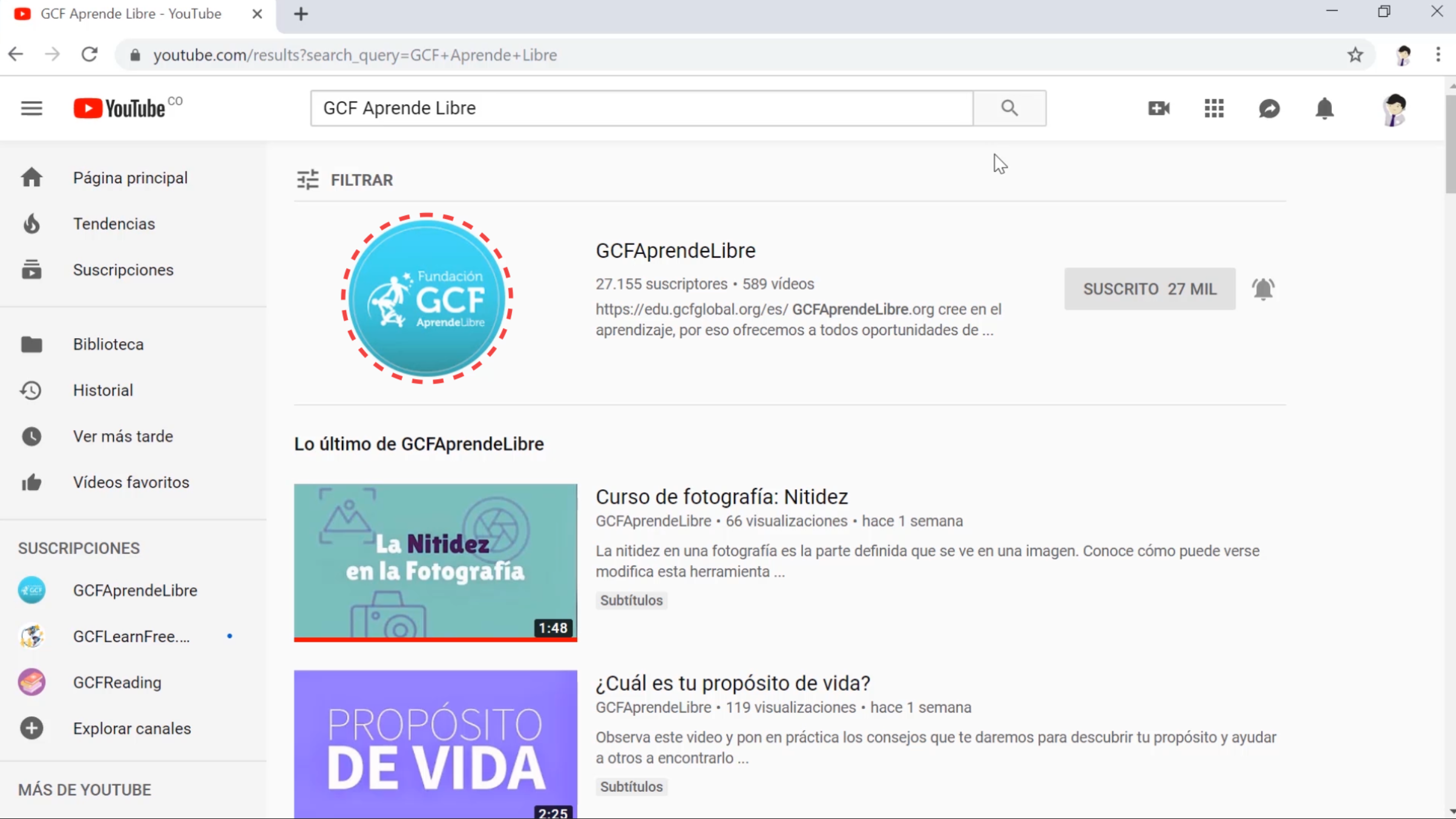Image resolution: width=1456 pixels, height=819 pixels.
Task: Open the GCFReading channel
Action: pyautogui.click(x=117, y=682)
